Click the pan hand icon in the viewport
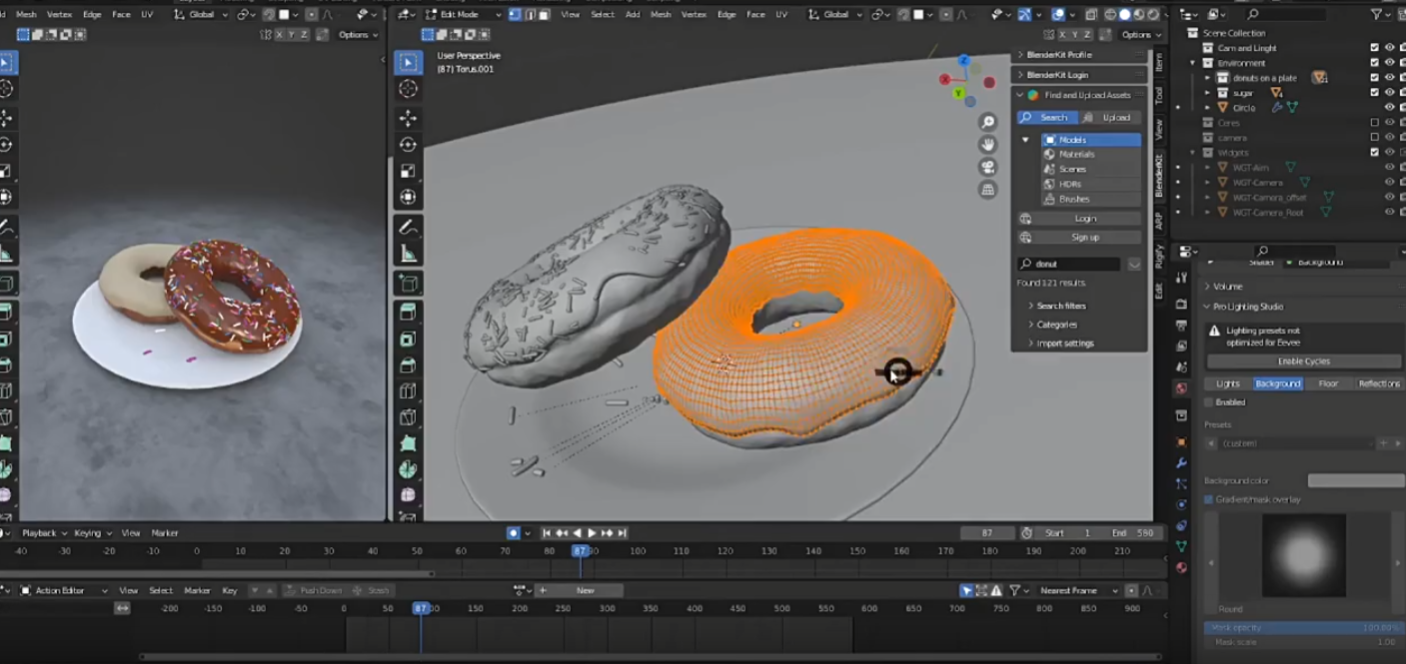The height and width of the screenshot is (664, 1406). pos(988,145)
